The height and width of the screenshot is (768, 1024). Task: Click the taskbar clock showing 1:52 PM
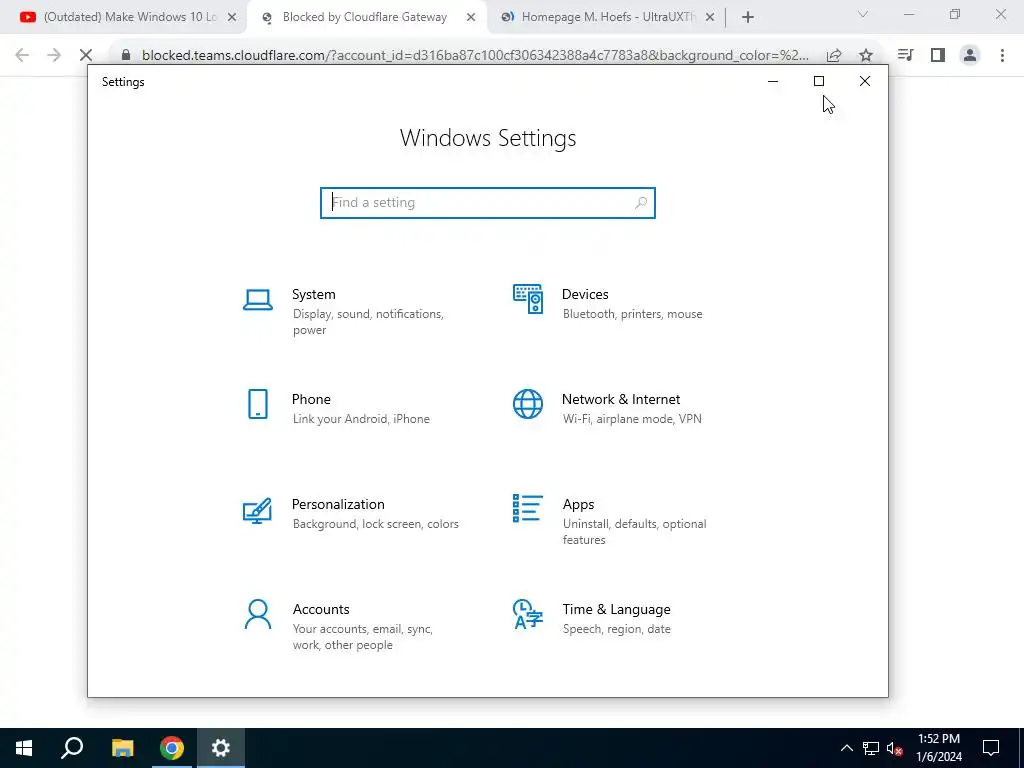click(x=939, y=748)
